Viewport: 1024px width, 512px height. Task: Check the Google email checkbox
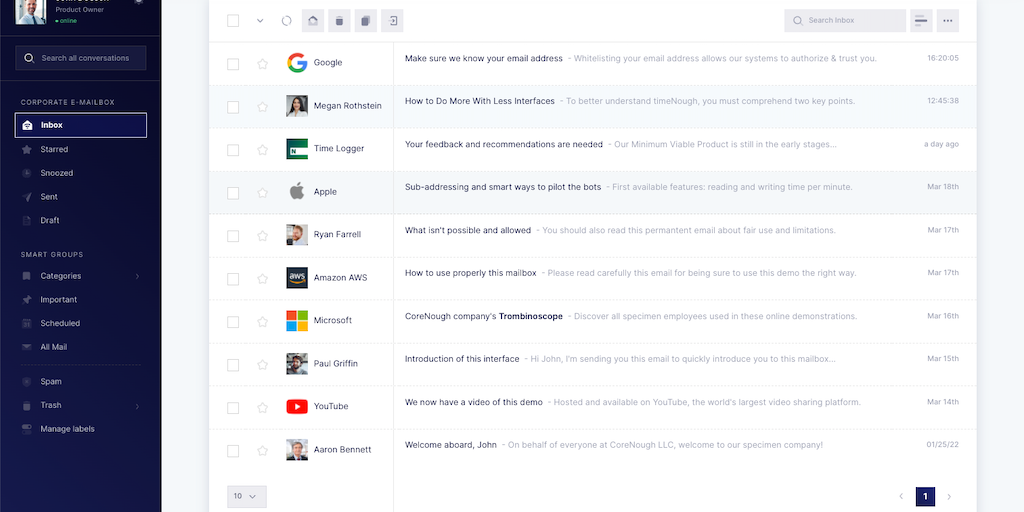tap(233, 64)
